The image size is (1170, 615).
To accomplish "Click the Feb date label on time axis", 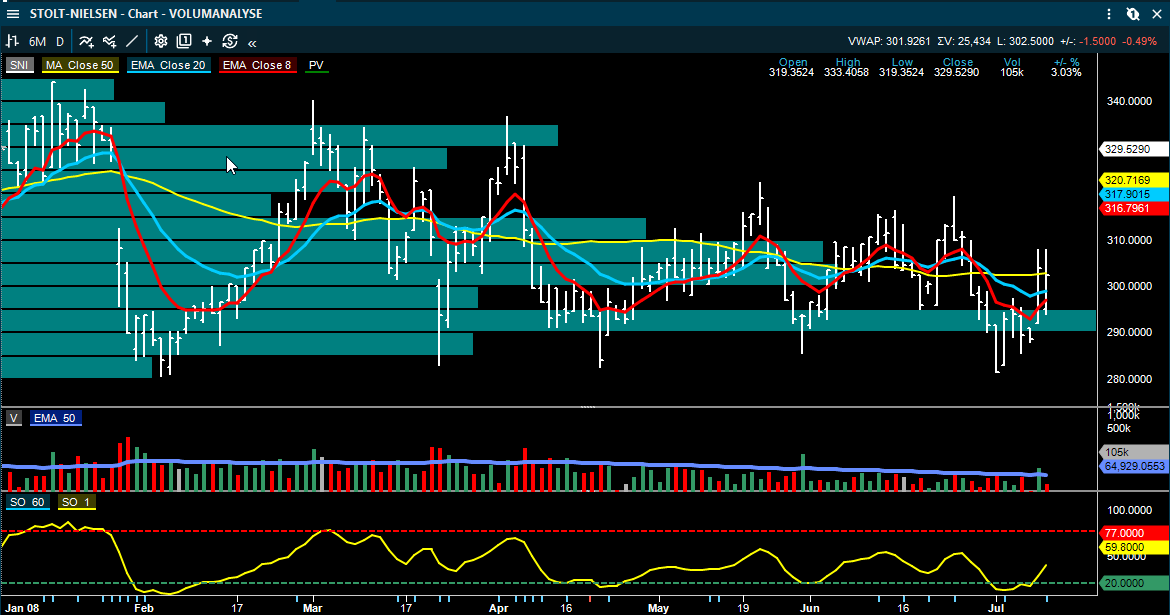I will [143, 608].
